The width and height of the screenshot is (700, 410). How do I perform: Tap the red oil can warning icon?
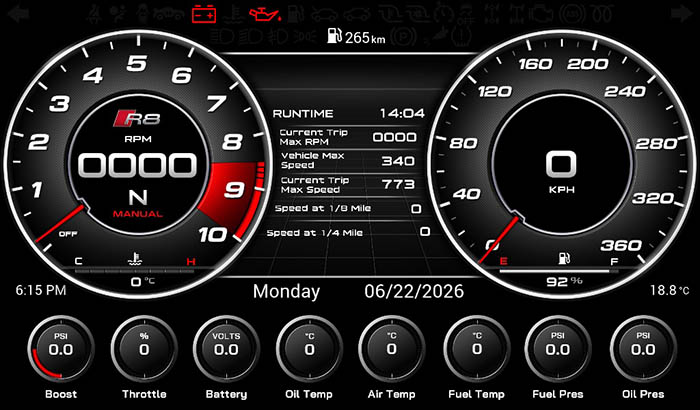tap(266, 14)
